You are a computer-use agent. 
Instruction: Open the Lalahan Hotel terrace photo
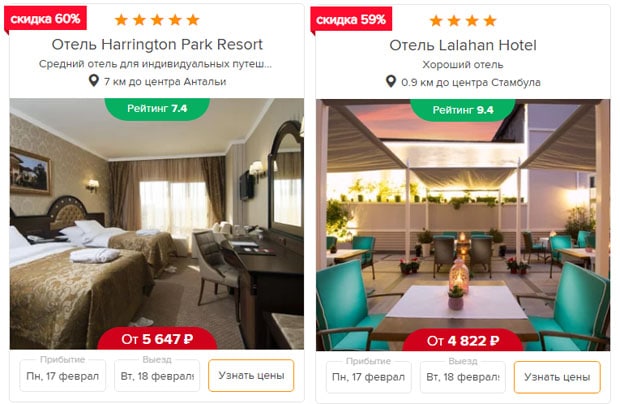(x=463, y=225)
